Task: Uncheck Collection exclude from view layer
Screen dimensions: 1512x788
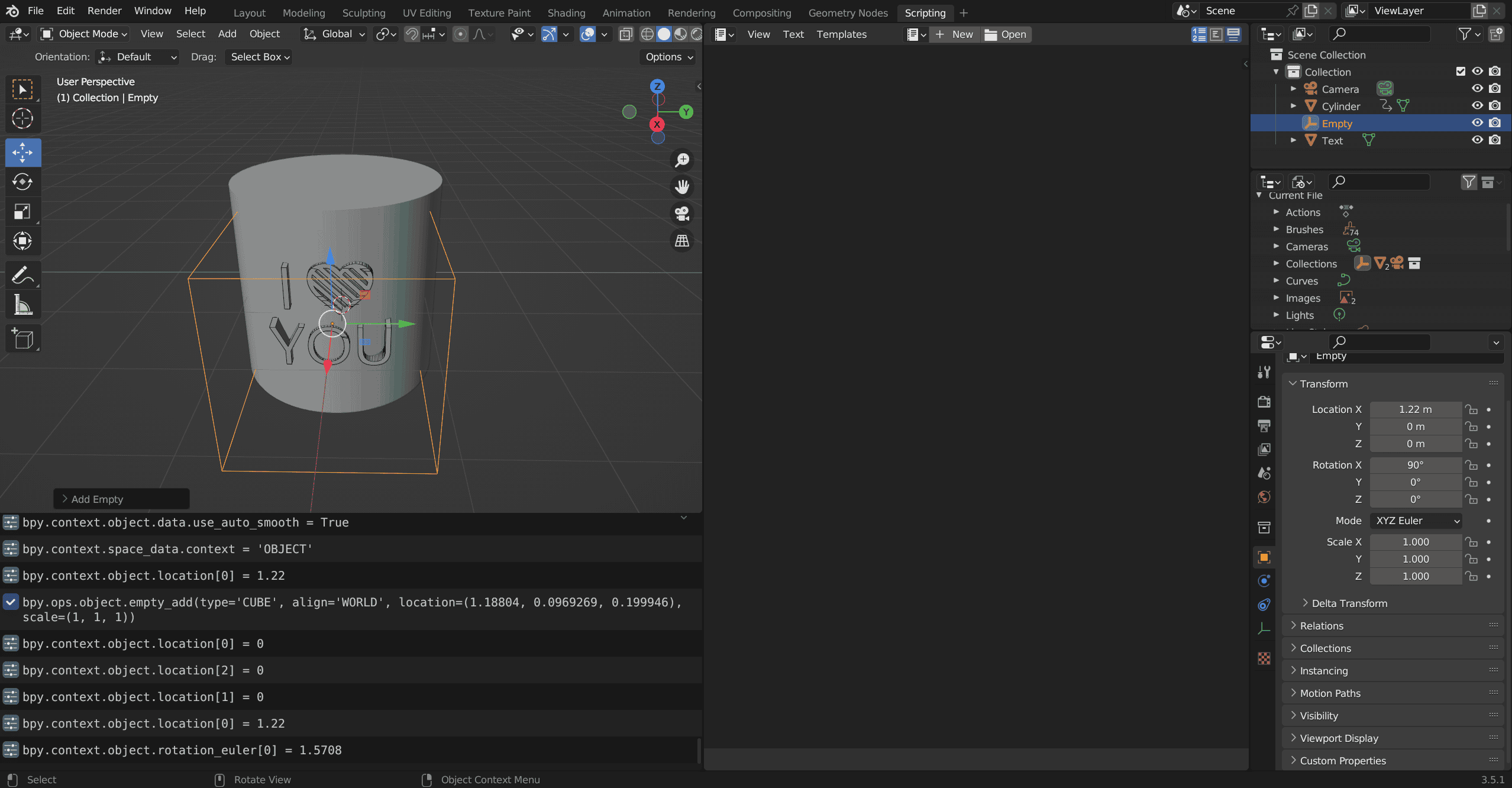Action: (1461, 72)
